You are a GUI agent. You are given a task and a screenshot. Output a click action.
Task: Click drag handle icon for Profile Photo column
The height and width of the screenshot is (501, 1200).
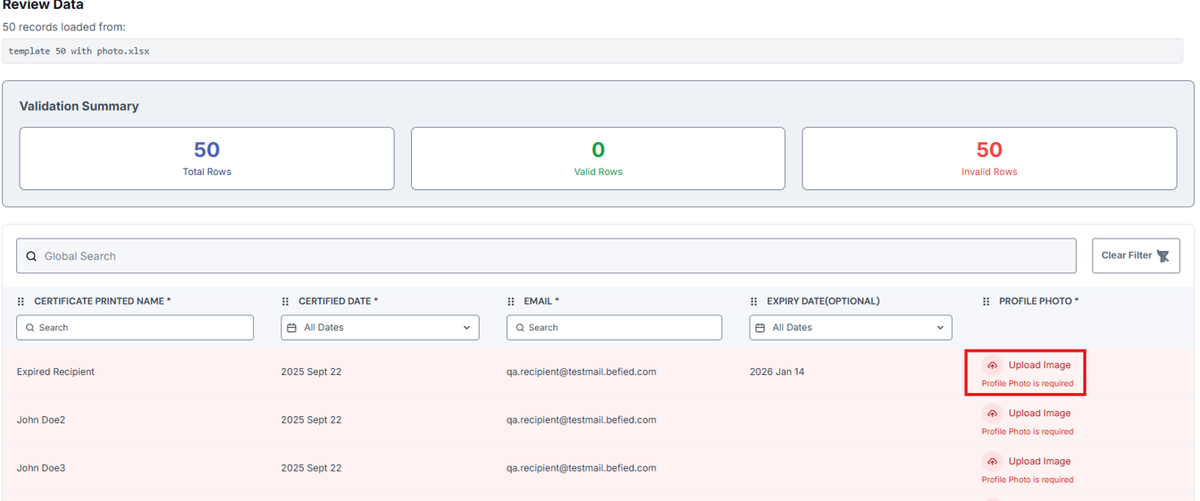click(988, 301)
